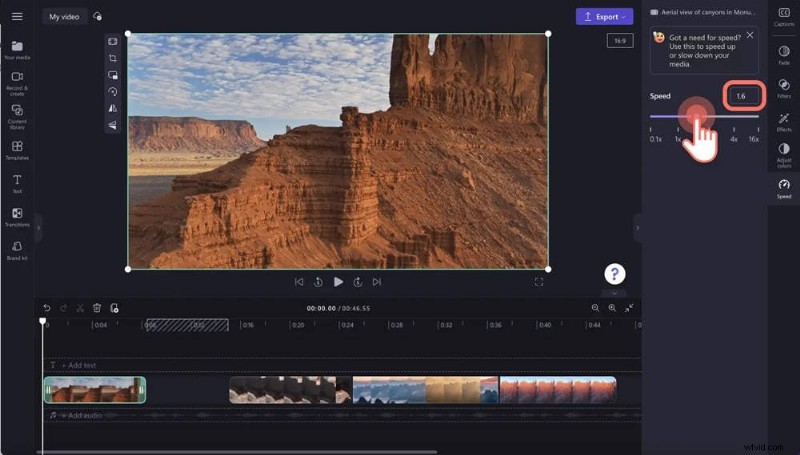Redo the last action
The height and width of the screenshot is (455, 800).
click(x=63, y=308)
